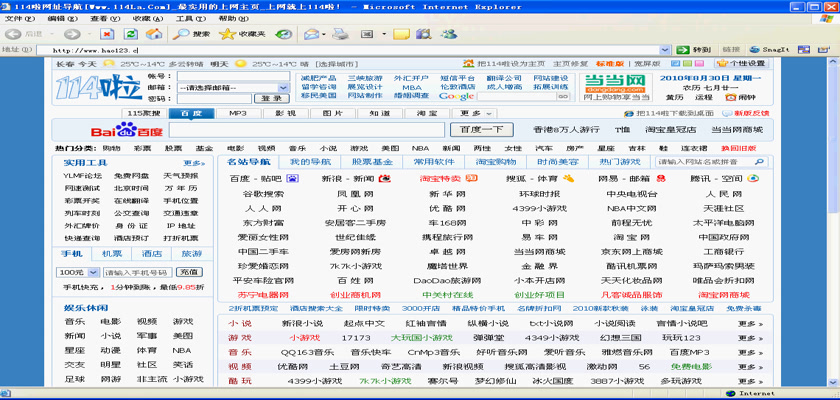Click the SnagIt toolbar icon
This screenshot has width=840, height=400.
point(769,50)
